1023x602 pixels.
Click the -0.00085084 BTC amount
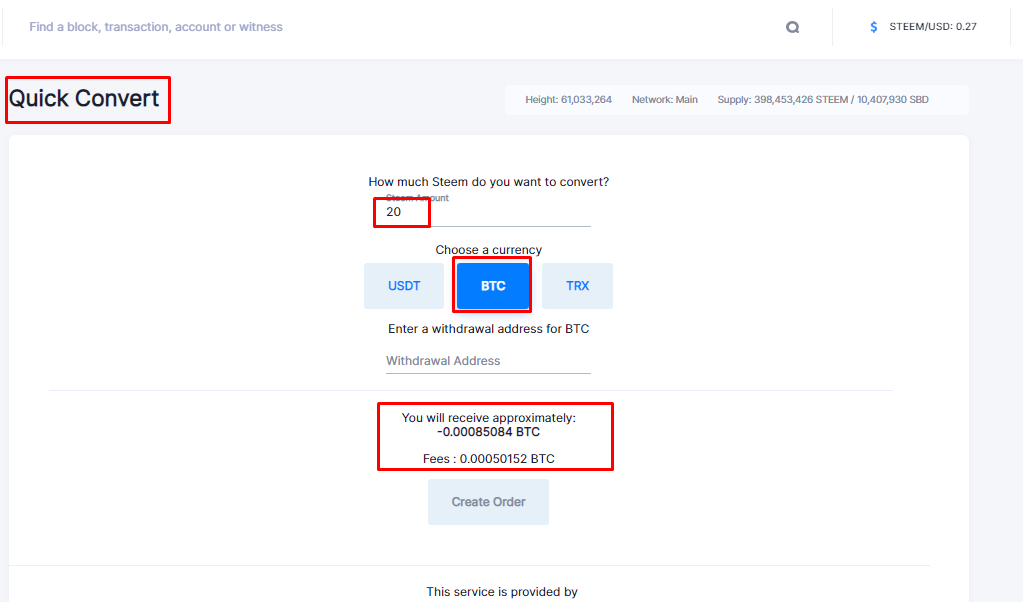tap(488, 432)
